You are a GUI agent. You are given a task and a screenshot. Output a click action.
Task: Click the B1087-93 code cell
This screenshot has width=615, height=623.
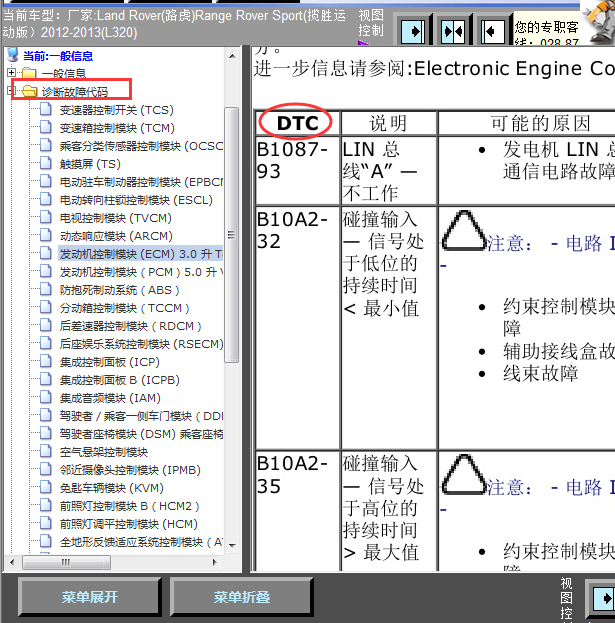coord(298,170)
